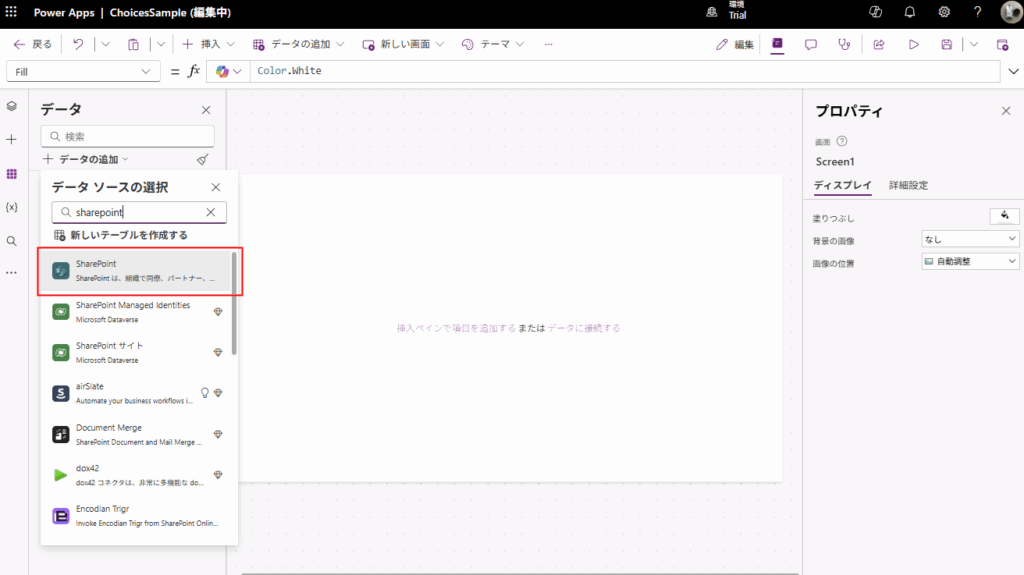This screenshot has height=575, width=1024.
Task: Undo the last action
Action: click(x=78, y=44)
